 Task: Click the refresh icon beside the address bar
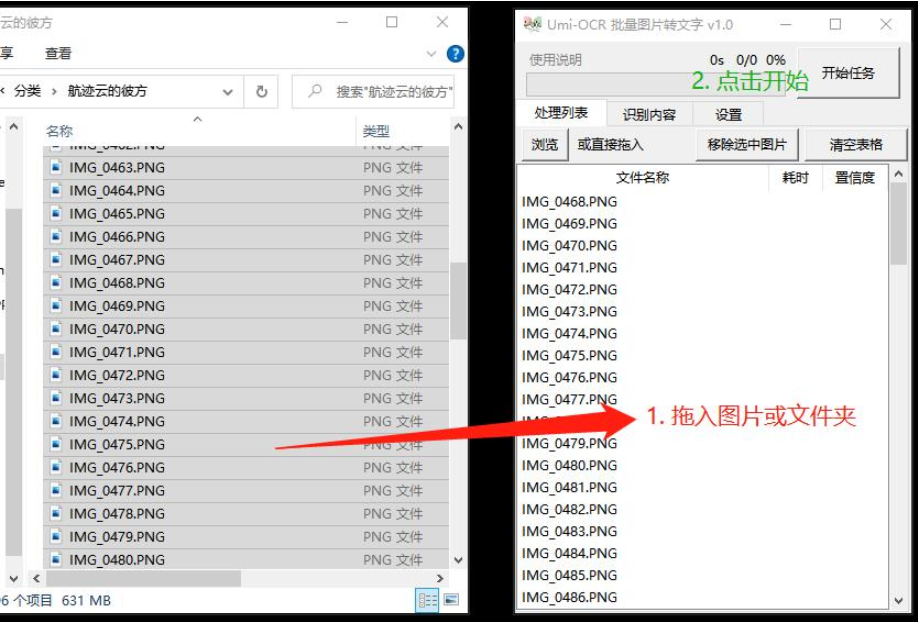click(261, 92)
